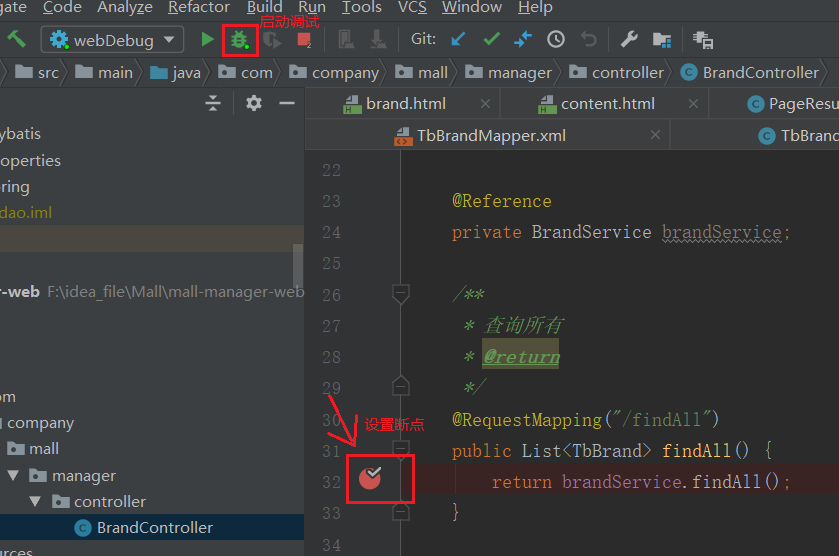Viewport: 839px width, 556px height.
Task: Select dao.iml in the project tree
Action: 26,212
